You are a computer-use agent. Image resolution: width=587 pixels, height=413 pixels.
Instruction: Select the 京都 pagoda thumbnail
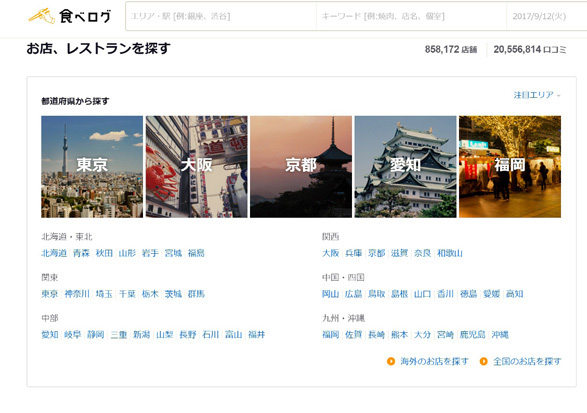point(301,167)
